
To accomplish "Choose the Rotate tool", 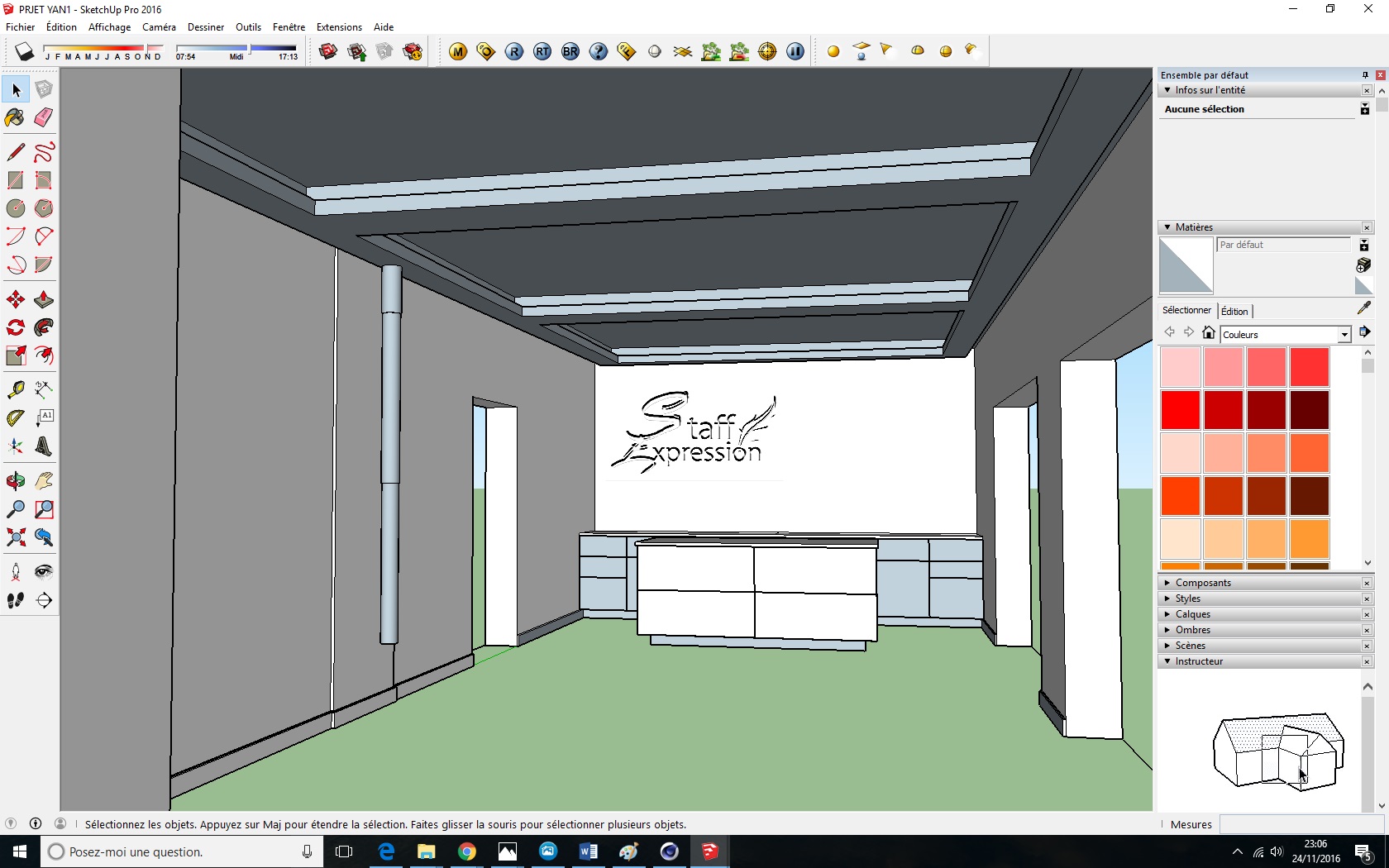I will click(16, 327).
